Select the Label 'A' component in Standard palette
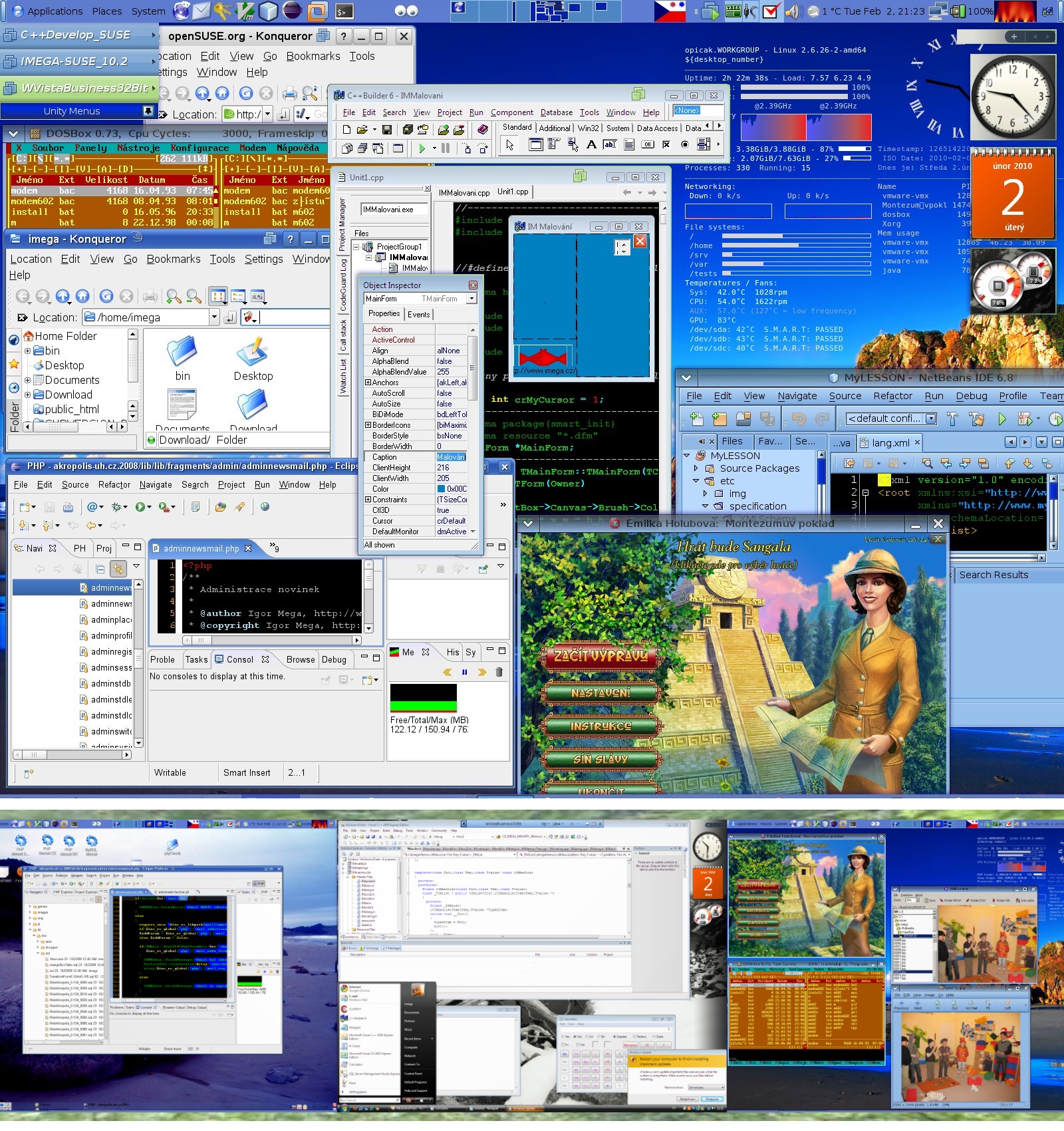Screen dimensions: 1064x1131 click(x=591, y=144)
